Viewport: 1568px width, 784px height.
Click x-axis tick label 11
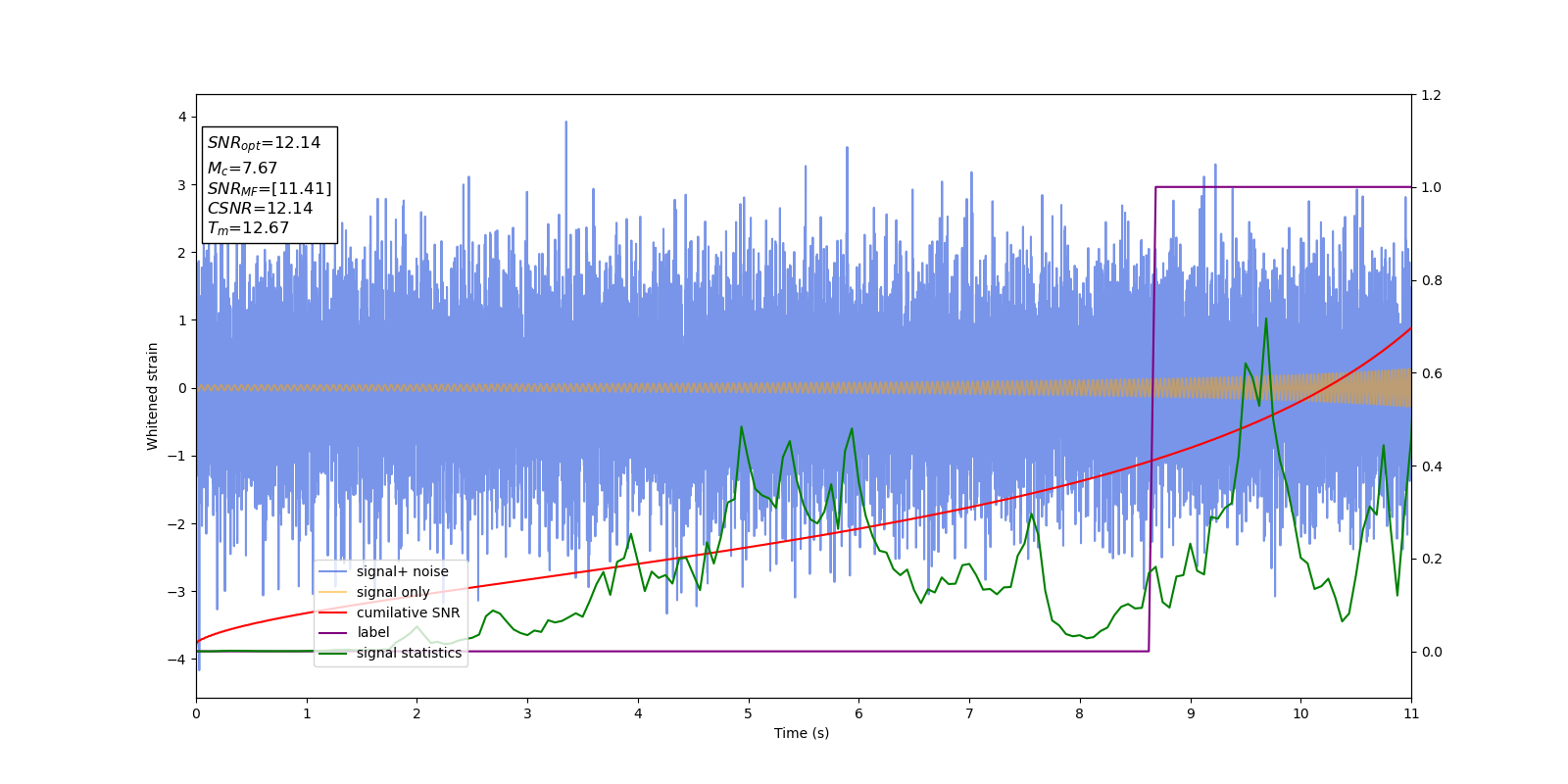pos(1411,713)
